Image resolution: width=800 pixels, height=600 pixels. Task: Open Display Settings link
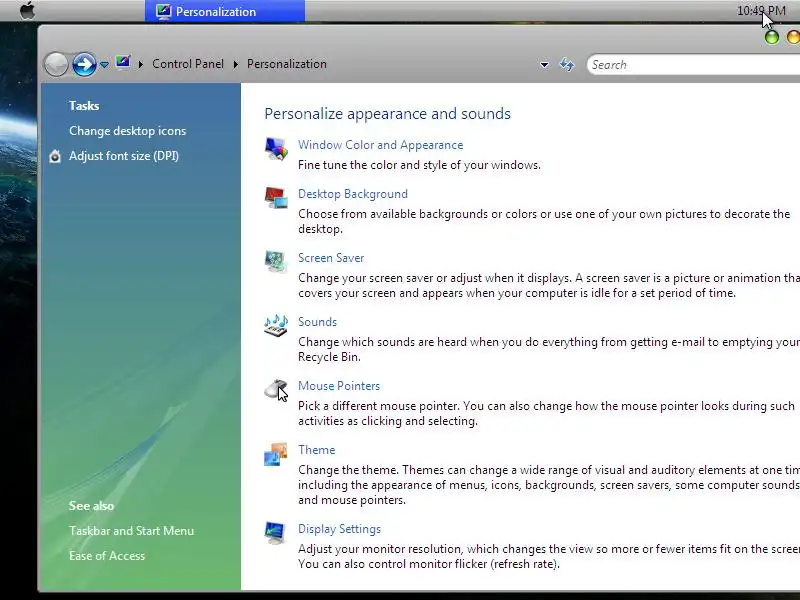(x=340, y=529)
